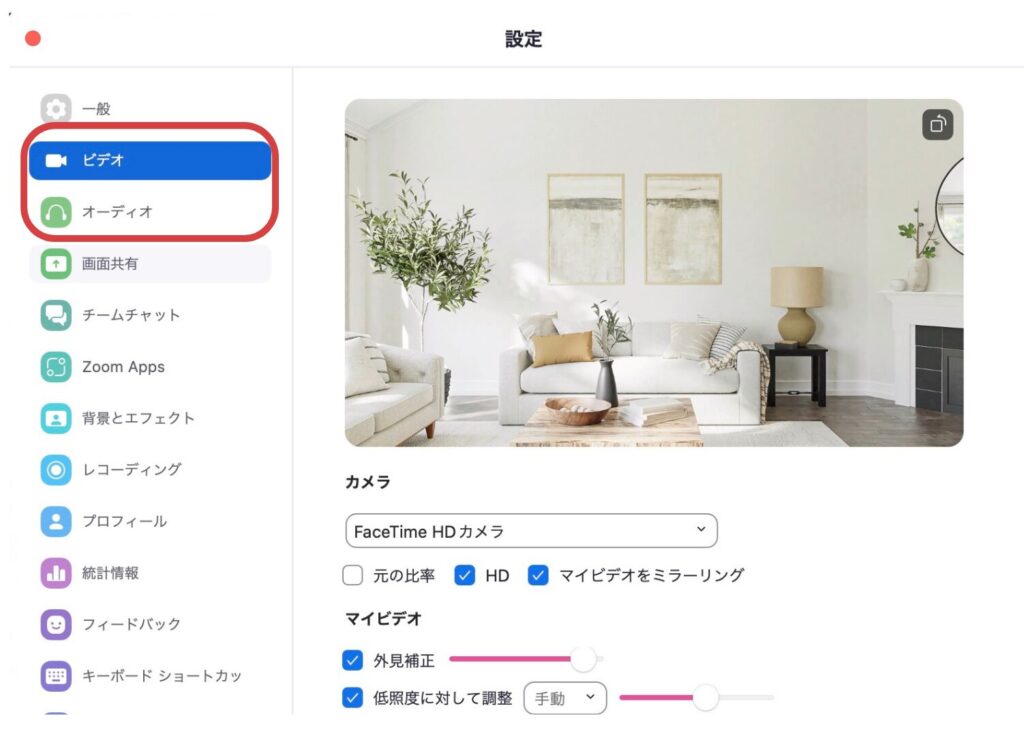Select the 画面共有 screen sharing icon
The image size is (1024, 736).
click(x=59, y=263)
